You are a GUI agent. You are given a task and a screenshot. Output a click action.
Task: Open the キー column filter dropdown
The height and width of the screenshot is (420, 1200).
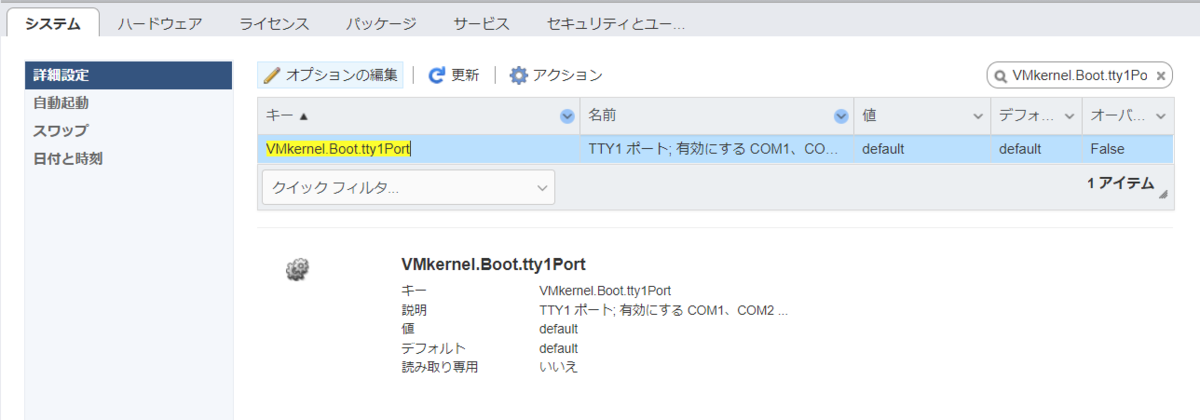pos(568,116)
